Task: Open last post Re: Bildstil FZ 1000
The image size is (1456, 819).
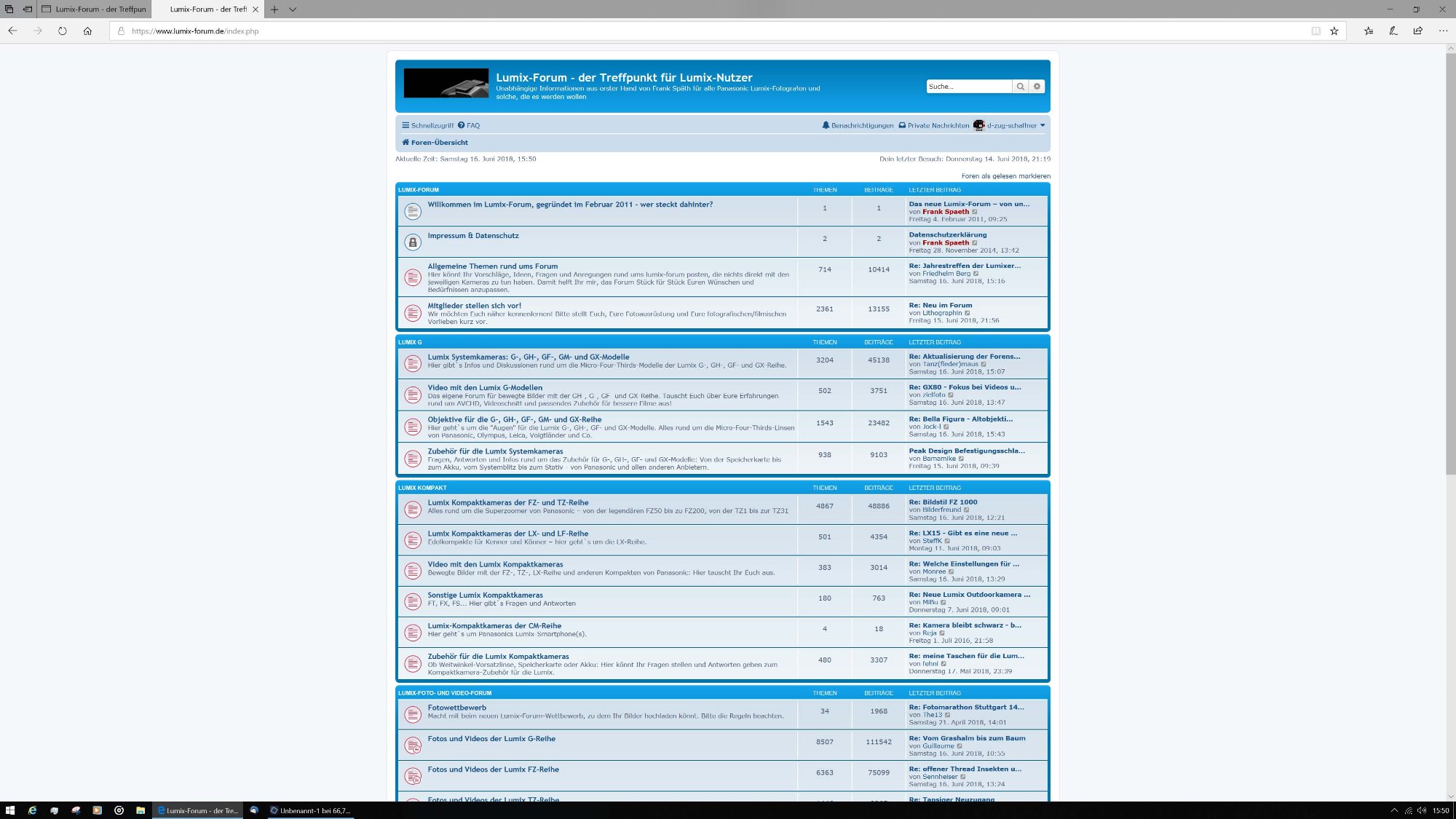Action: point(943,502)
